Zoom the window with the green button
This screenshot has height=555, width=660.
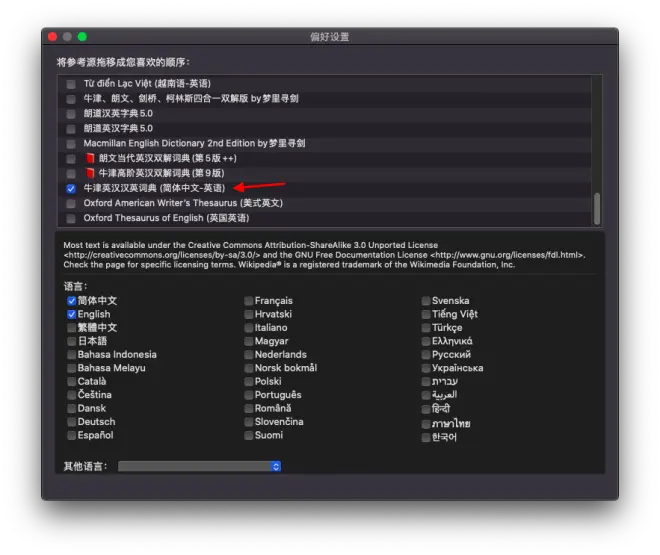pyautogui.click(x=82, y=37)
